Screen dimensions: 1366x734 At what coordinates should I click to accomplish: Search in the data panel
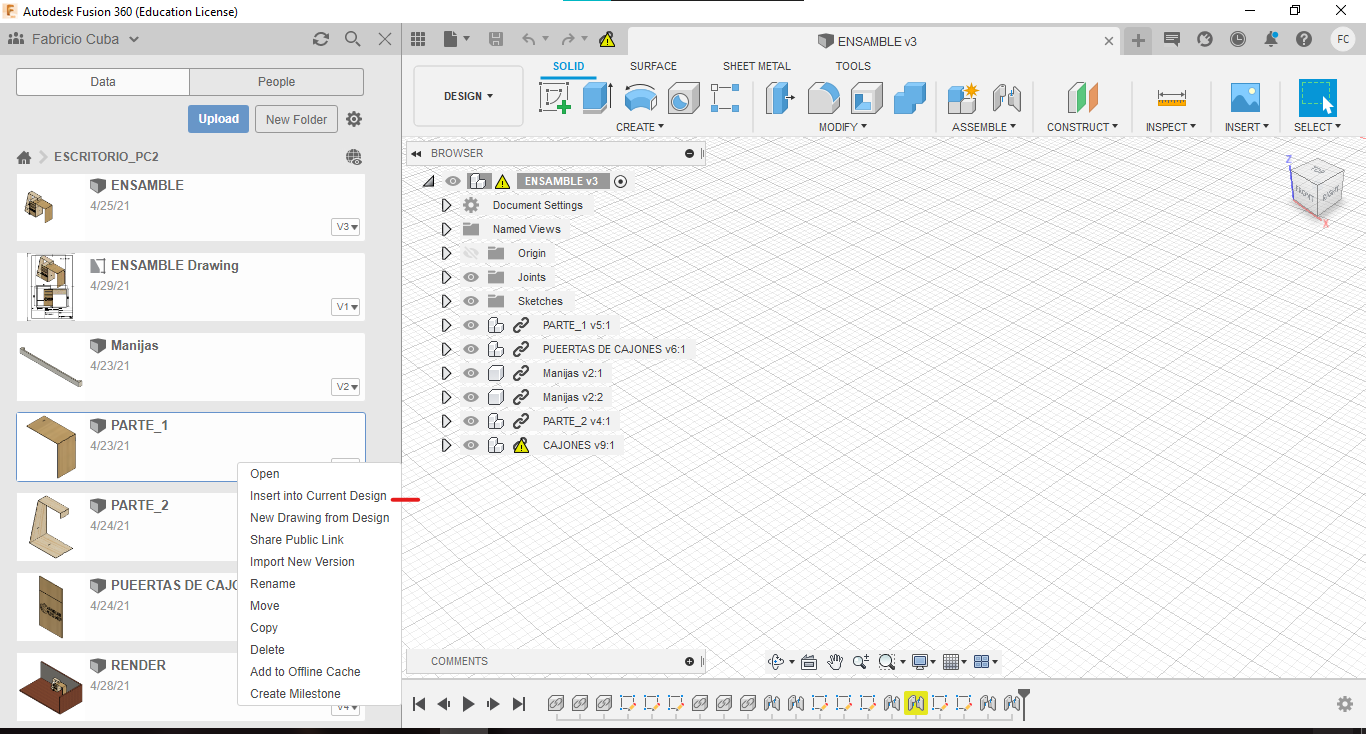click(x=352, y=39)
